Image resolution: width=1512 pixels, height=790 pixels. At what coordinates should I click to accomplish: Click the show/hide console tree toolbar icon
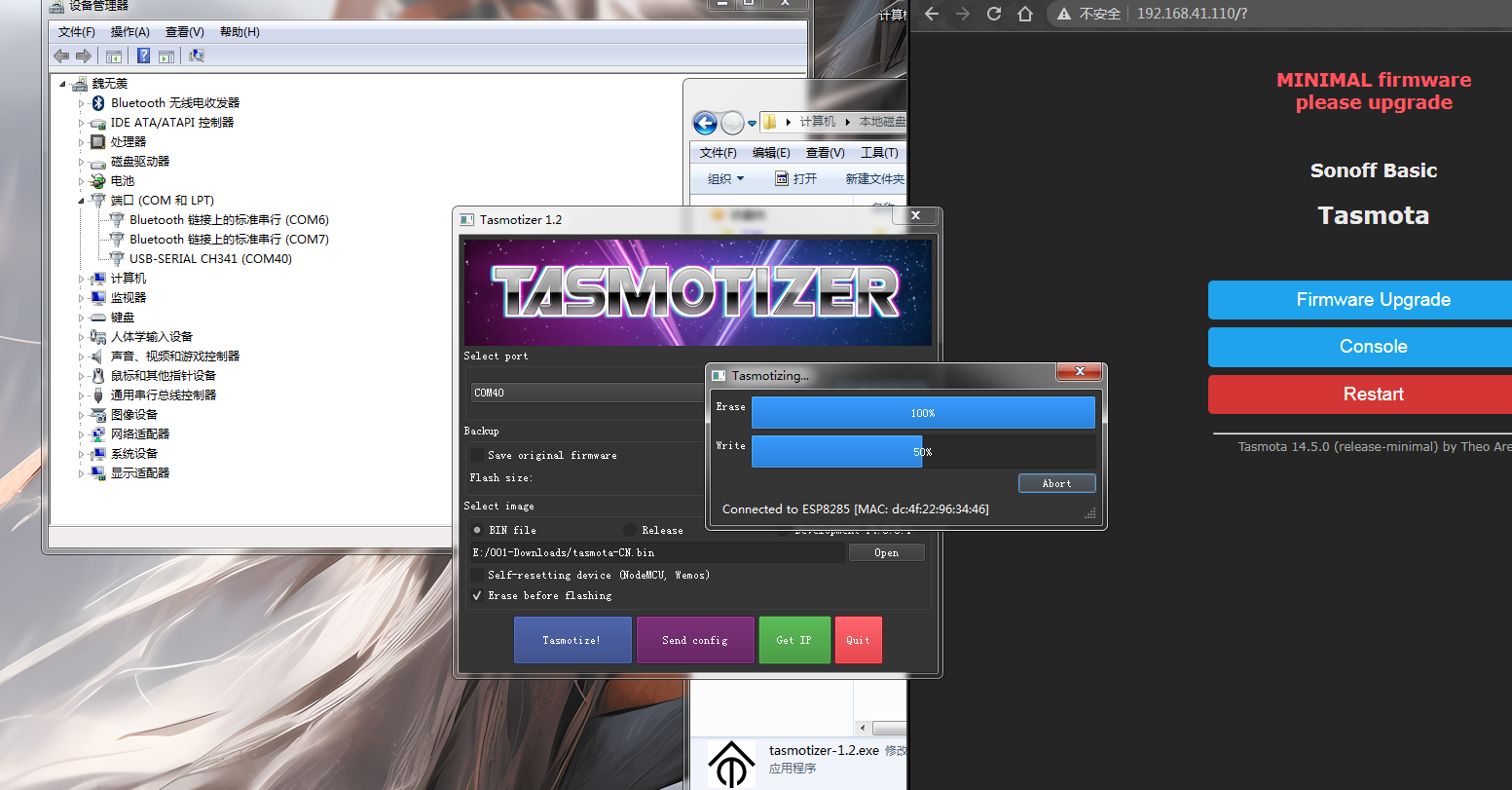click(x=114, y=56)
